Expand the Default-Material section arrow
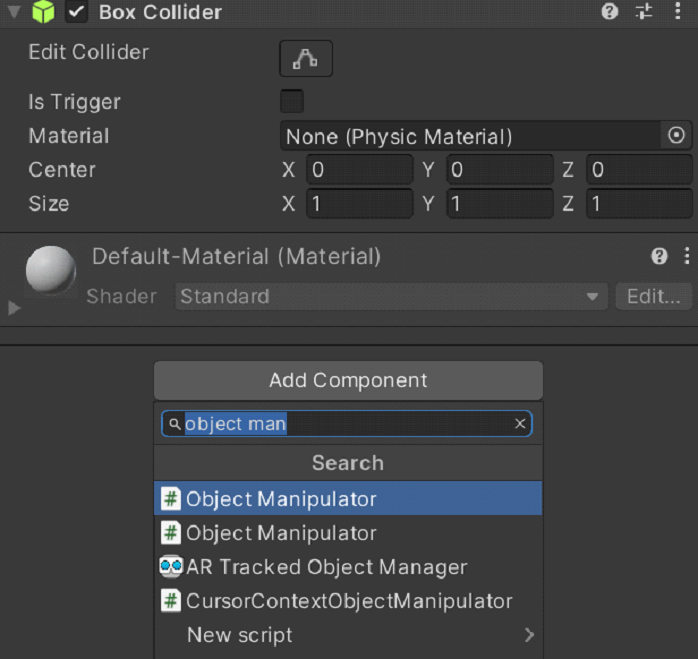This screenshot has height=659, width=698. [14, 308]
